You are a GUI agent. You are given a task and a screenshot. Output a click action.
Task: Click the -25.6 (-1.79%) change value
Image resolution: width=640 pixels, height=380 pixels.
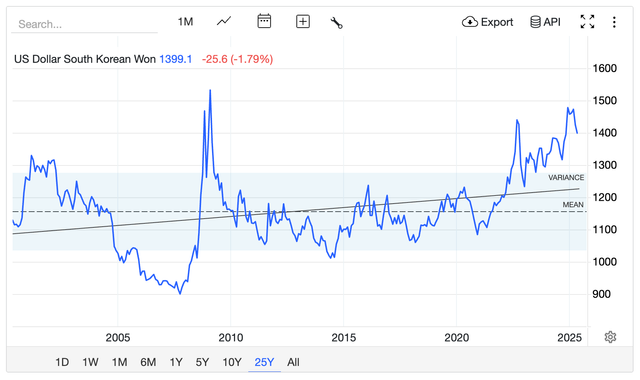[x=237, y=59]
